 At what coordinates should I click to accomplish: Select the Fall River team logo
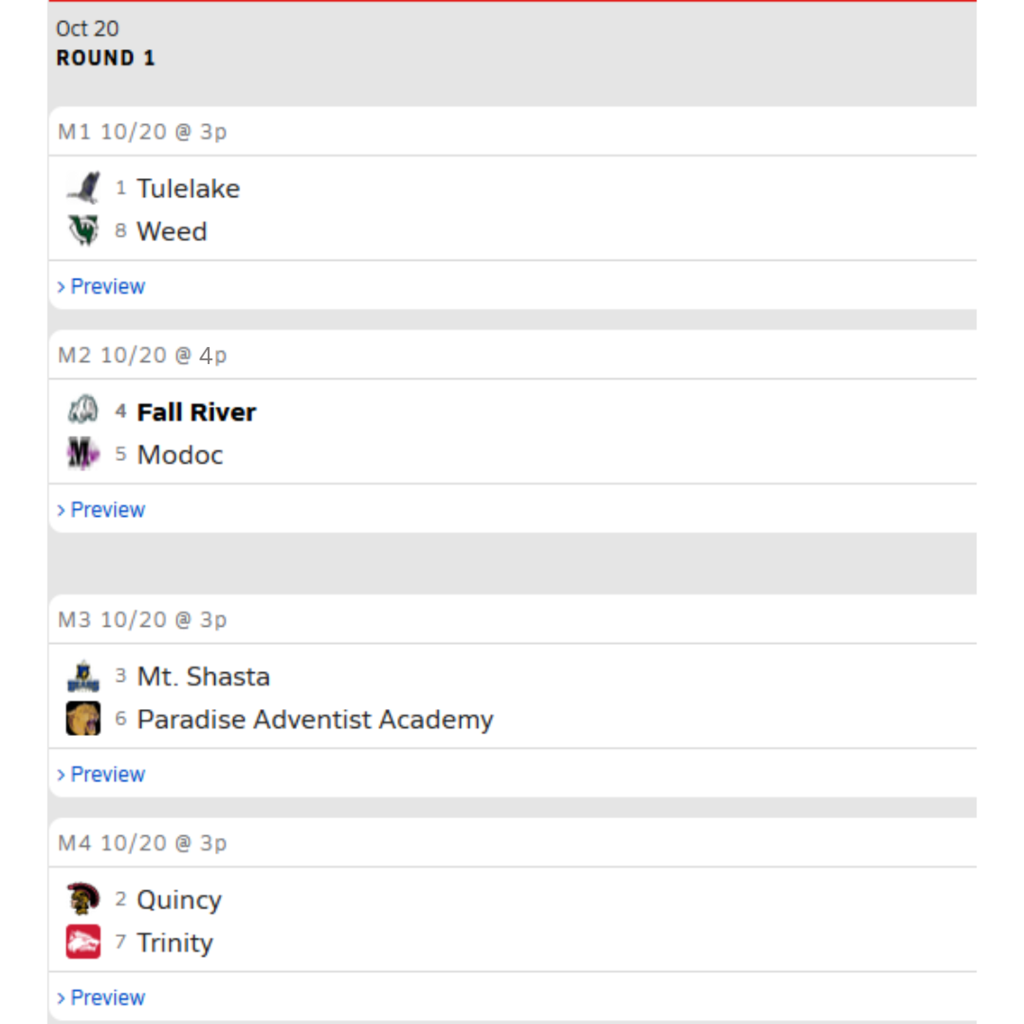coord(83,411)
